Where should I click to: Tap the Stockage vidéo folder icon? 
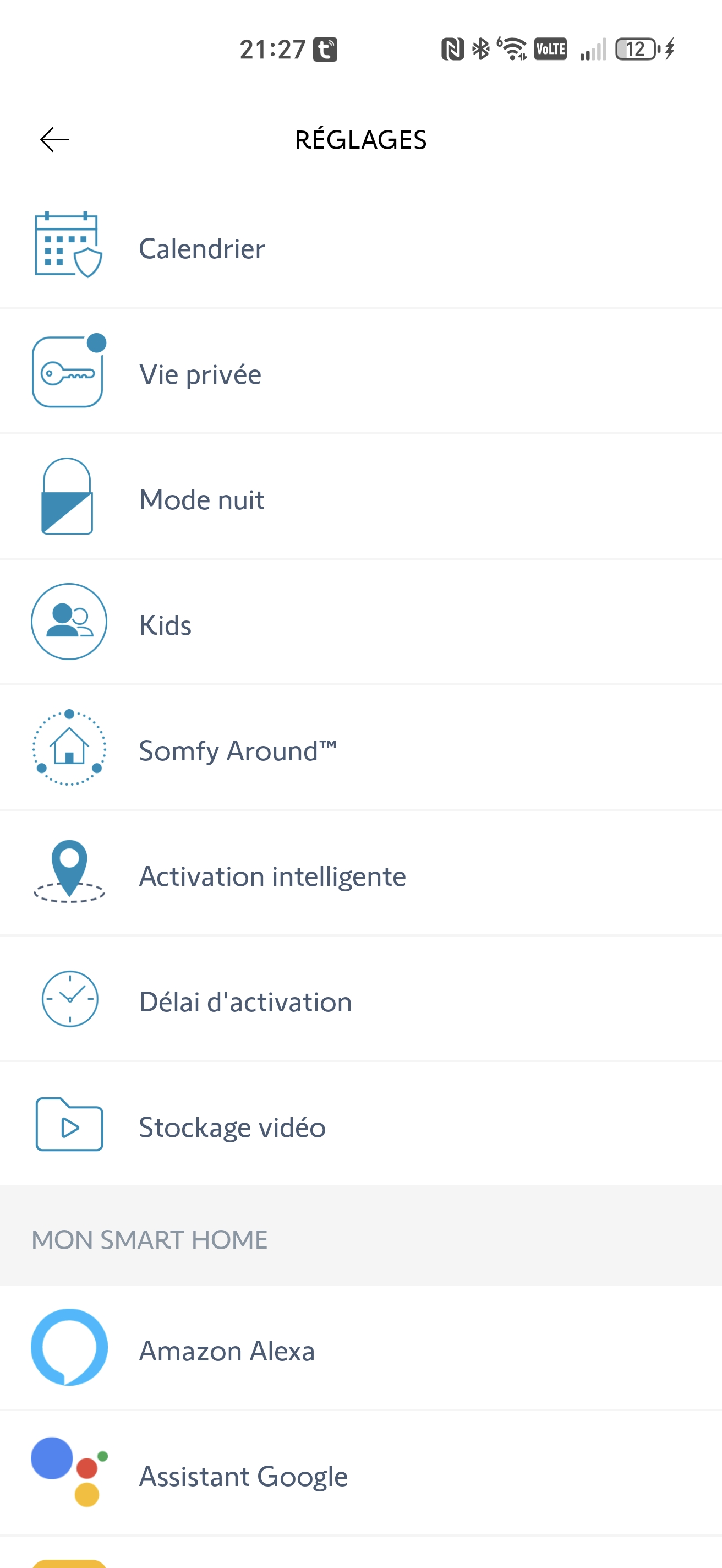[69, 1124]
